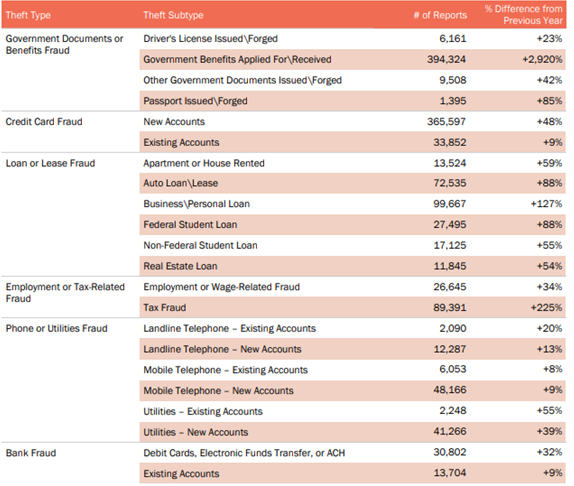The height and width of the screenshot is (486, 574).
Task: Click the # of Reports column header
Action: pyautogui.click(x=440, y=15)
